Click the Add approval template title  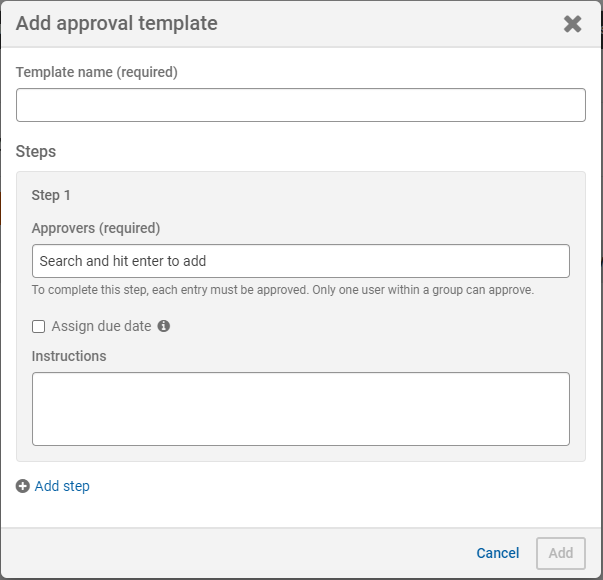click(116, 23)
